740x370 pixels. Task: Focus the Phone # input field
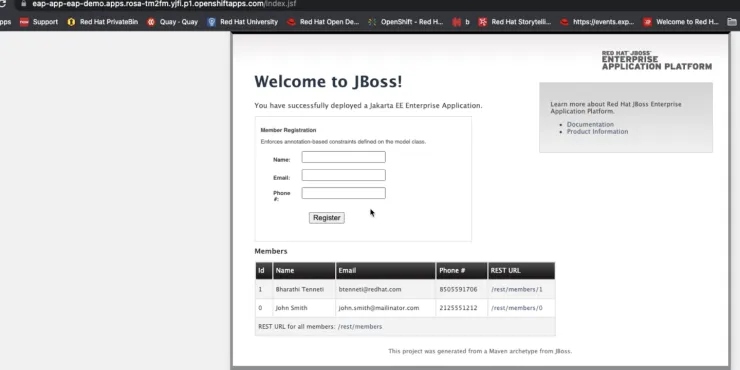pyautogui.click(x=344, y=193)
